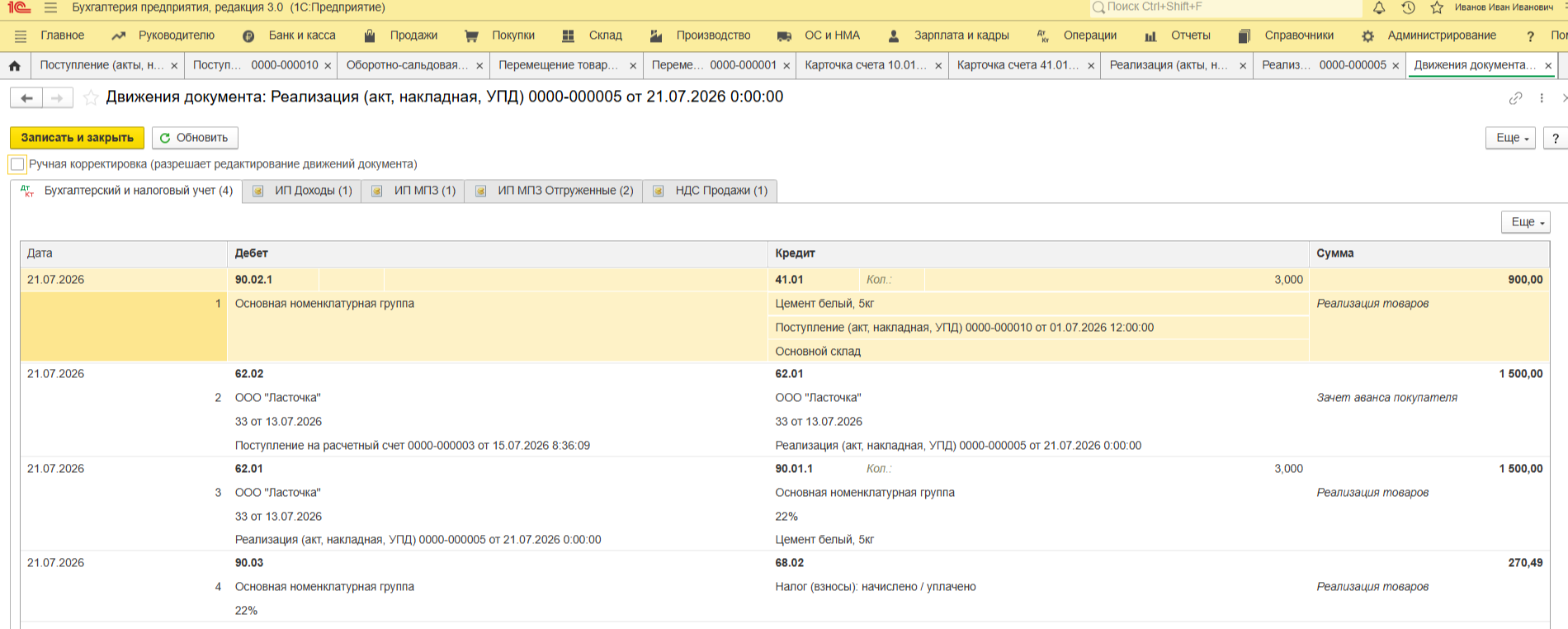This screenshot has height=629, width=1568.
Task: Close the Оборотно-сальдовая tab
Action: [x=479, y=66]
